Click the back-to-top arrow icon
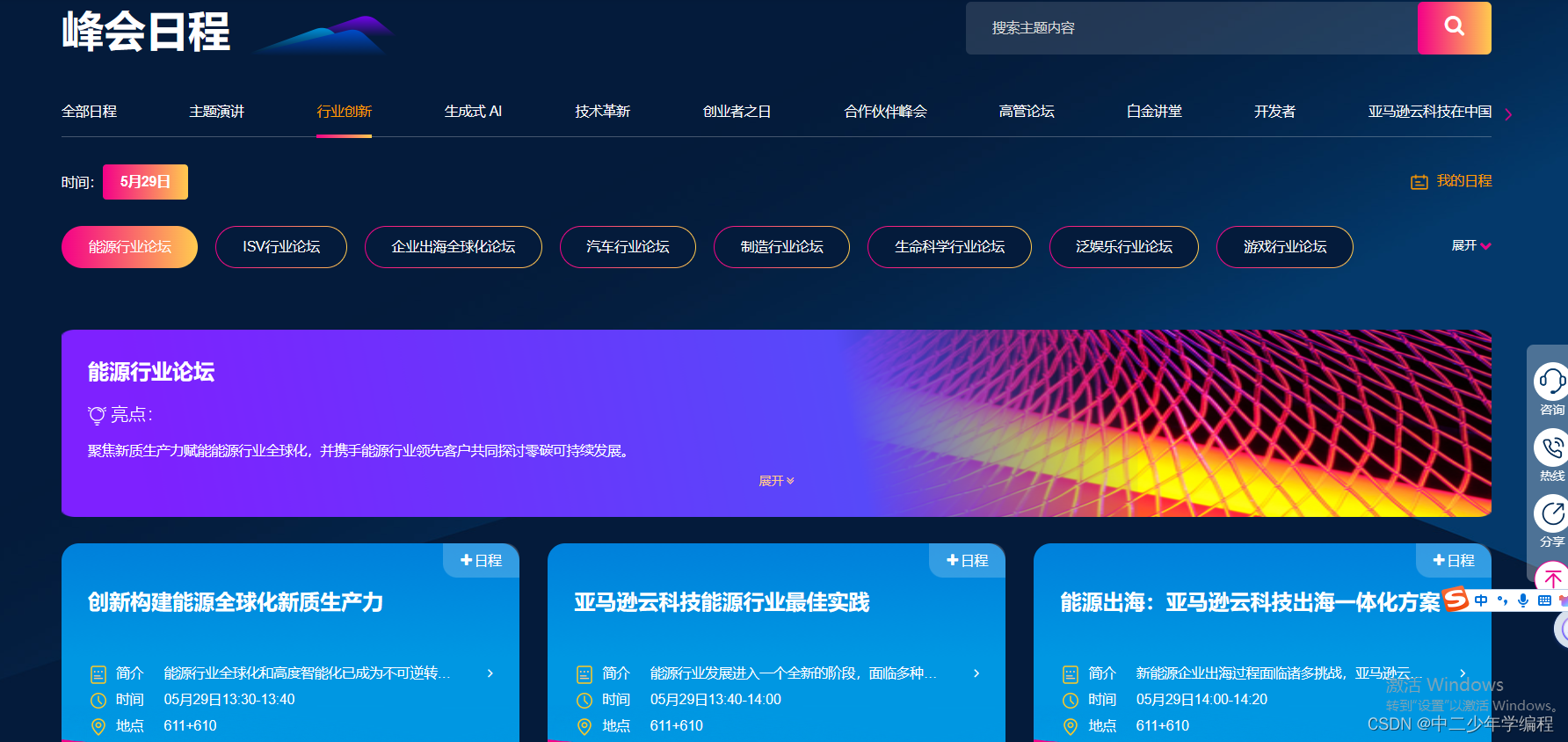Viewport: 1568px width, 742px height. [x=1552, y=578]
